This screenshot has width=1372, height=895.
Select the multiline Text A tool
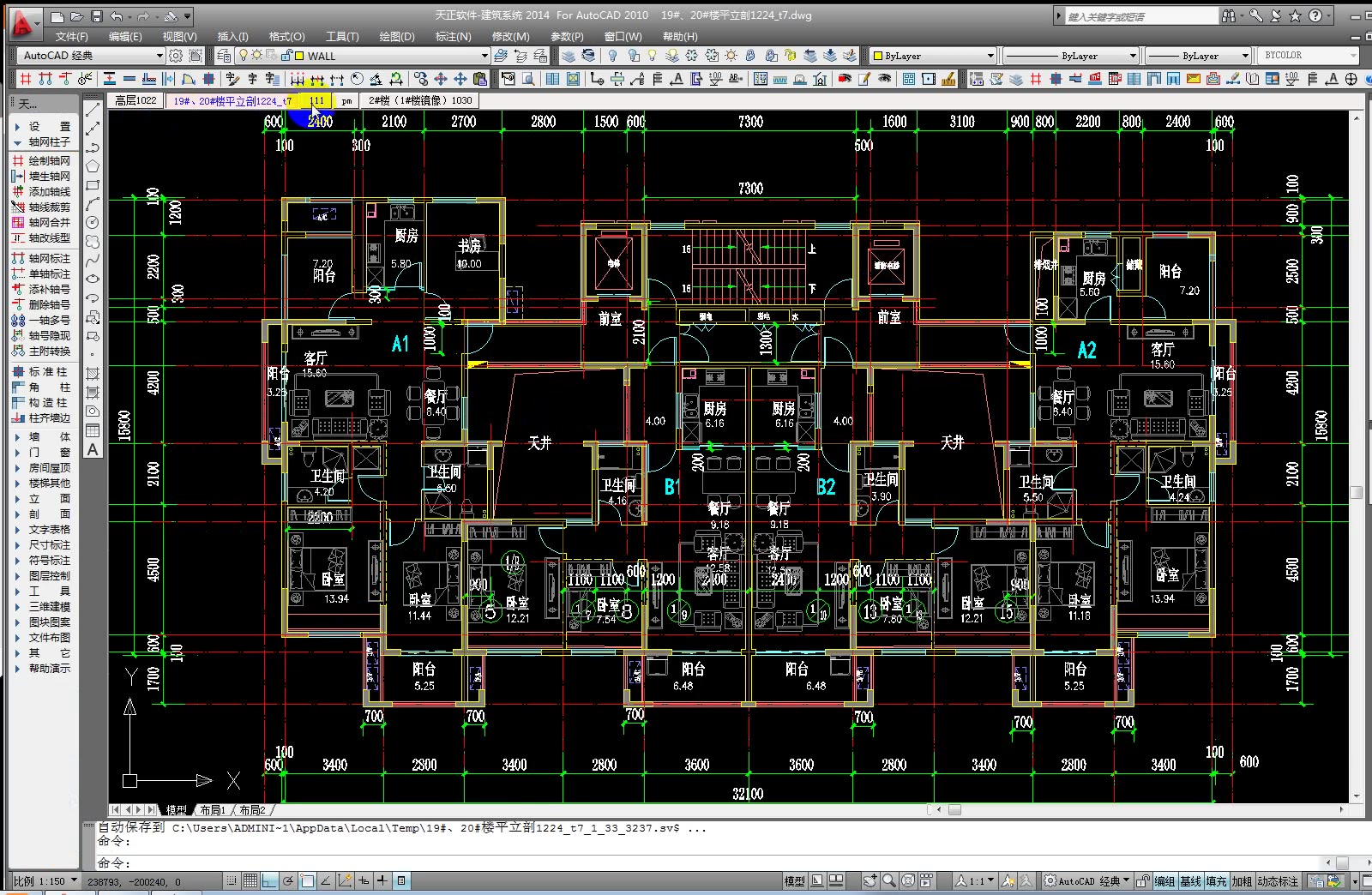(93, 449)
